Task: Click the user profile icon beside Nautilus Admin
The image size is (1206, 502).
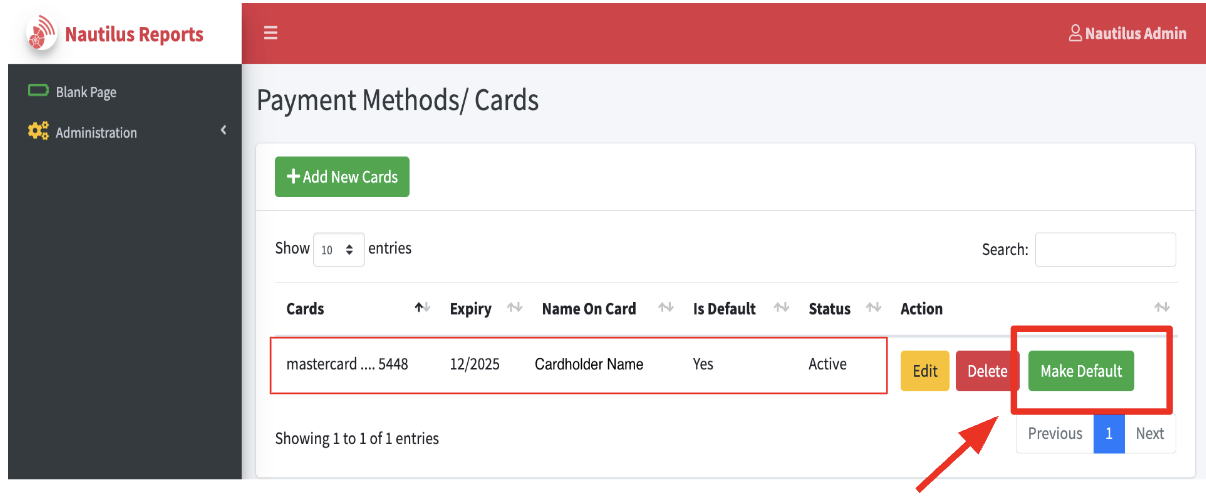Action: click(x=1075, y=33)
